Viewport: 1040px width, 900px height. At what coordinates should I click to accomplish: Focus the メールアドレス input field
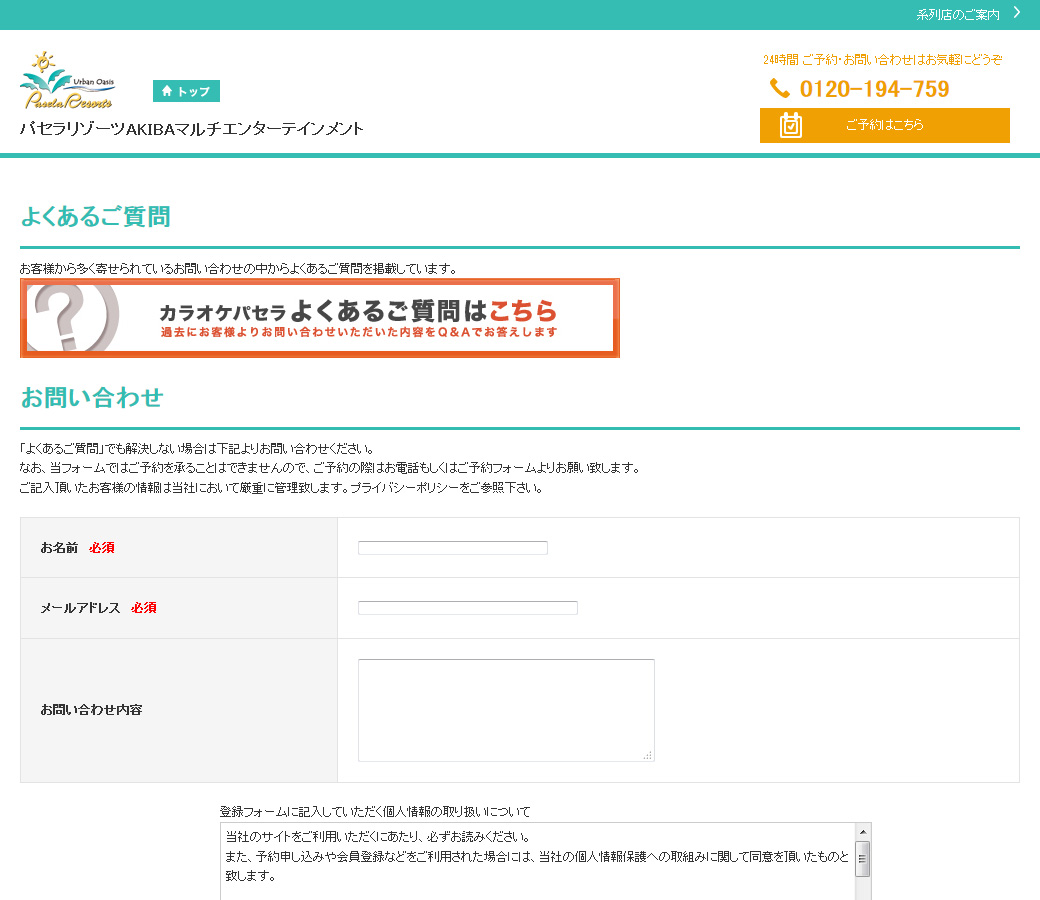(467, 608)
